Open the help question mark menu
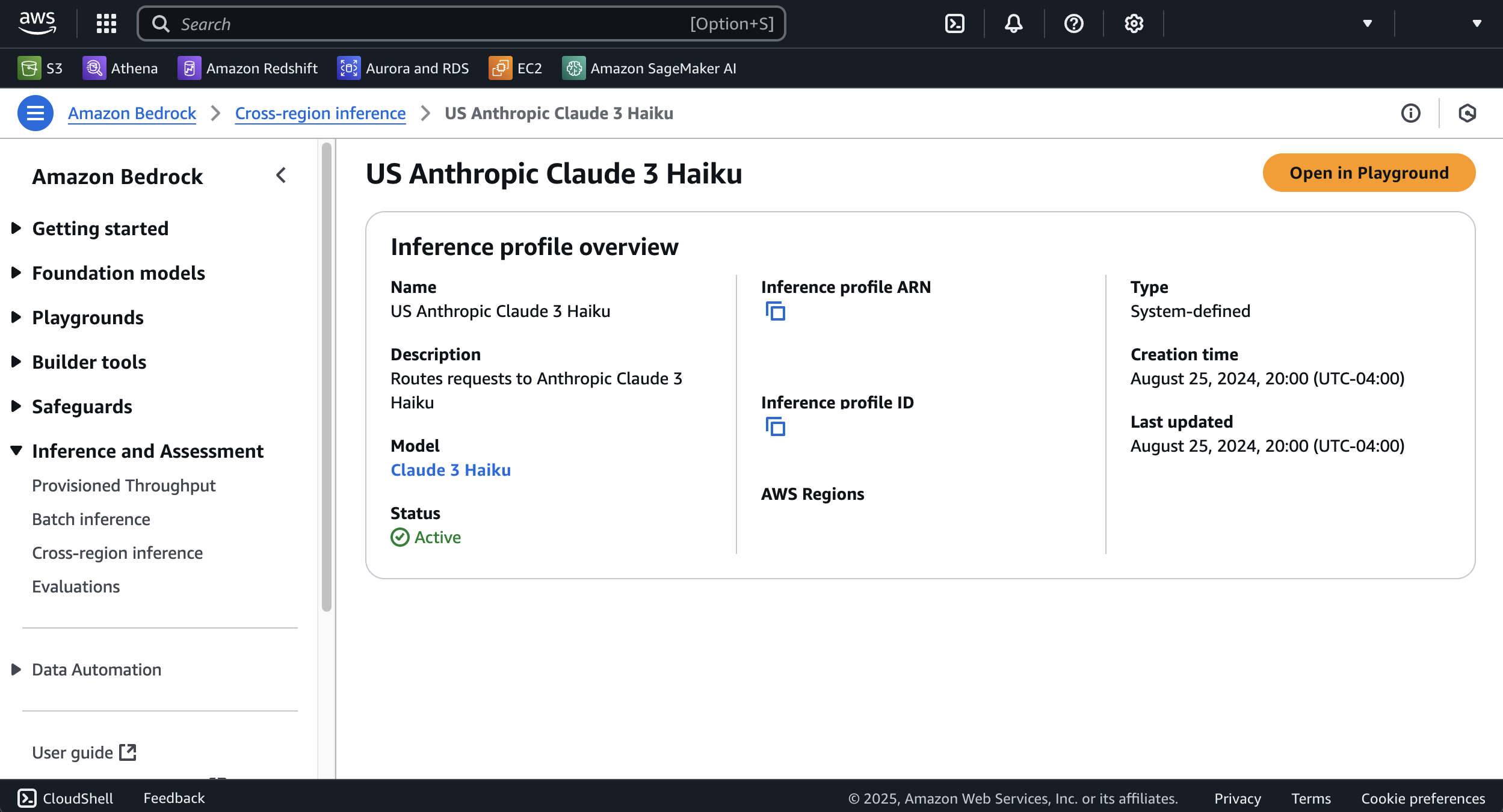Image resolution: width=1503 pixels, height=812 pixels. coord(1074,23)
